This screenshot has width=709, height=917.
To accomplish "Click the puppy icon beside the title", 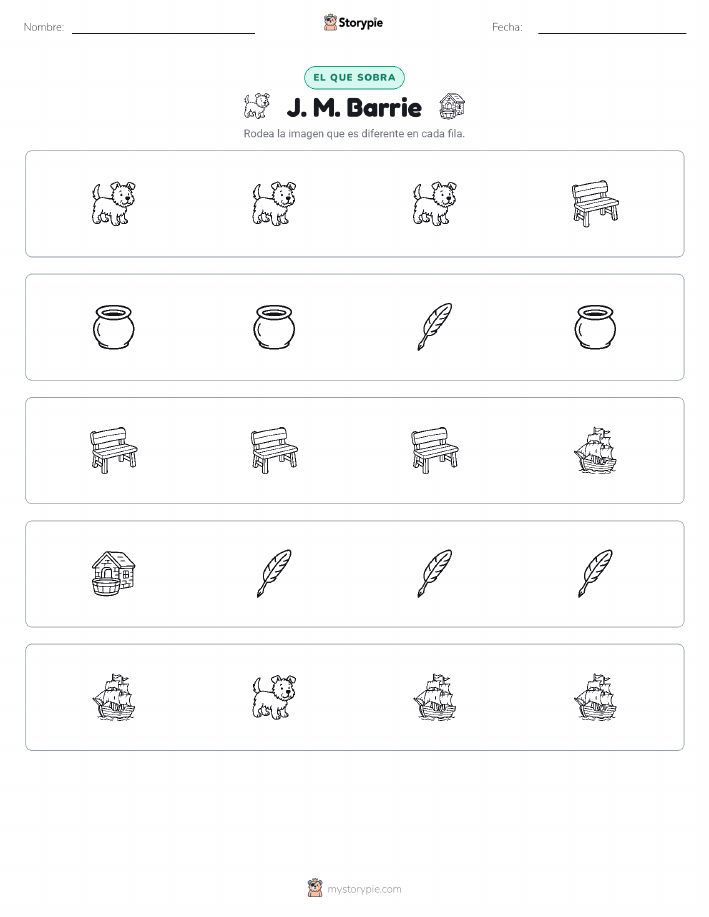I will pyautogui.click(x=257, y=106).
